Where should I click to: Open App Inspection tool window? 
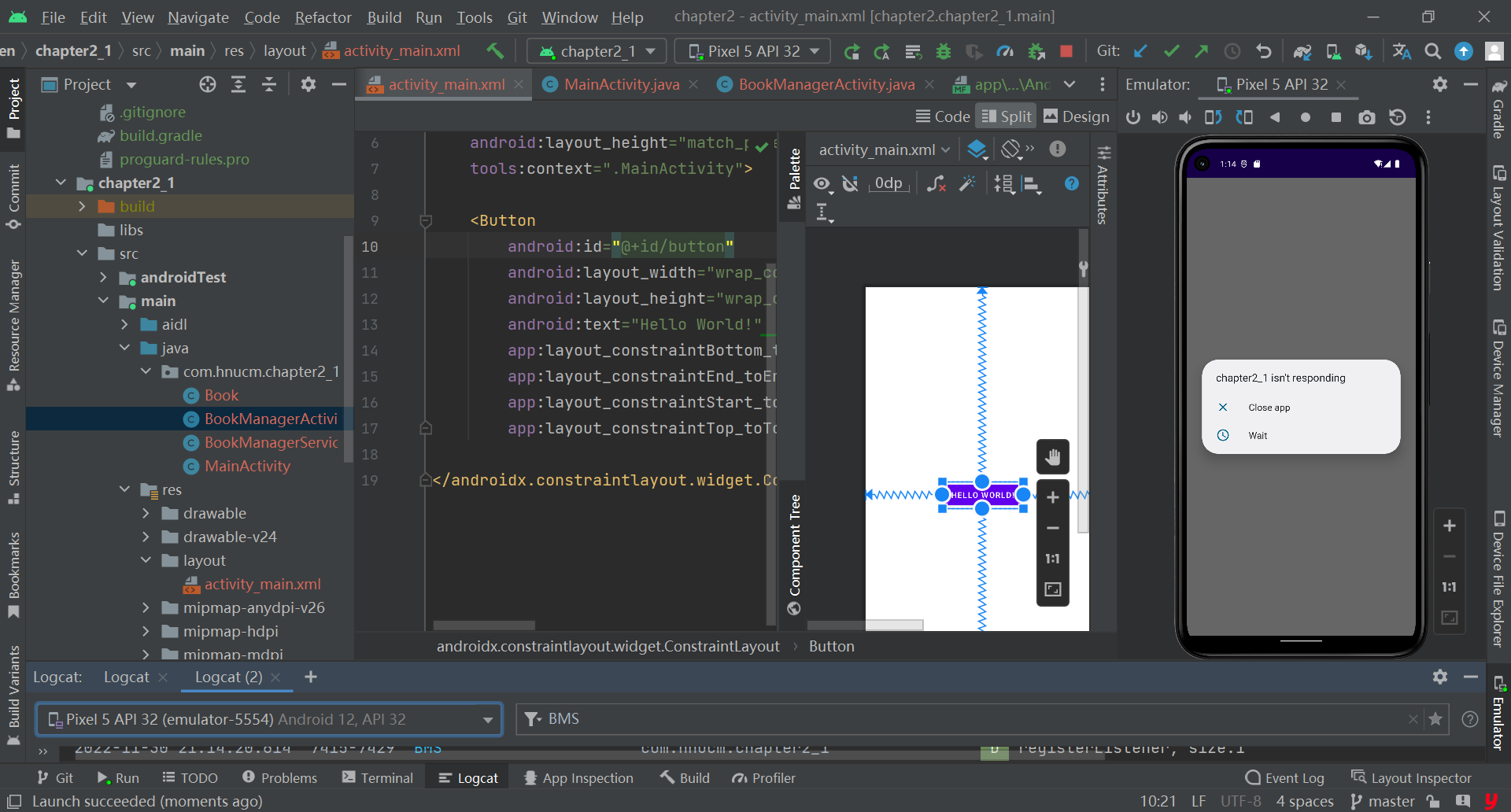pos(578,777)
